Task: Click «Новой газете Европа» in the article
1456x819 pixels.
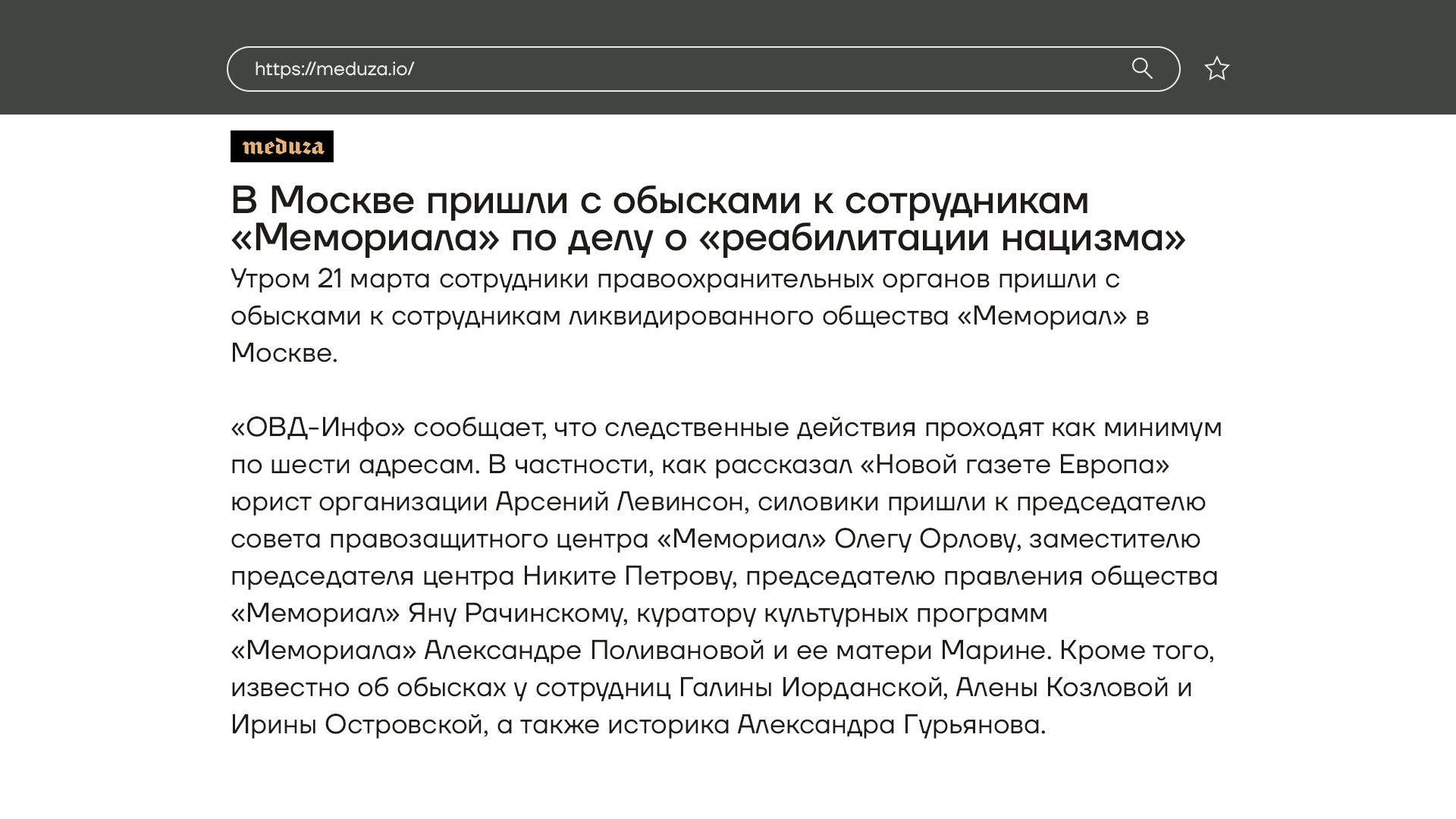Action: coord(1015,465)
